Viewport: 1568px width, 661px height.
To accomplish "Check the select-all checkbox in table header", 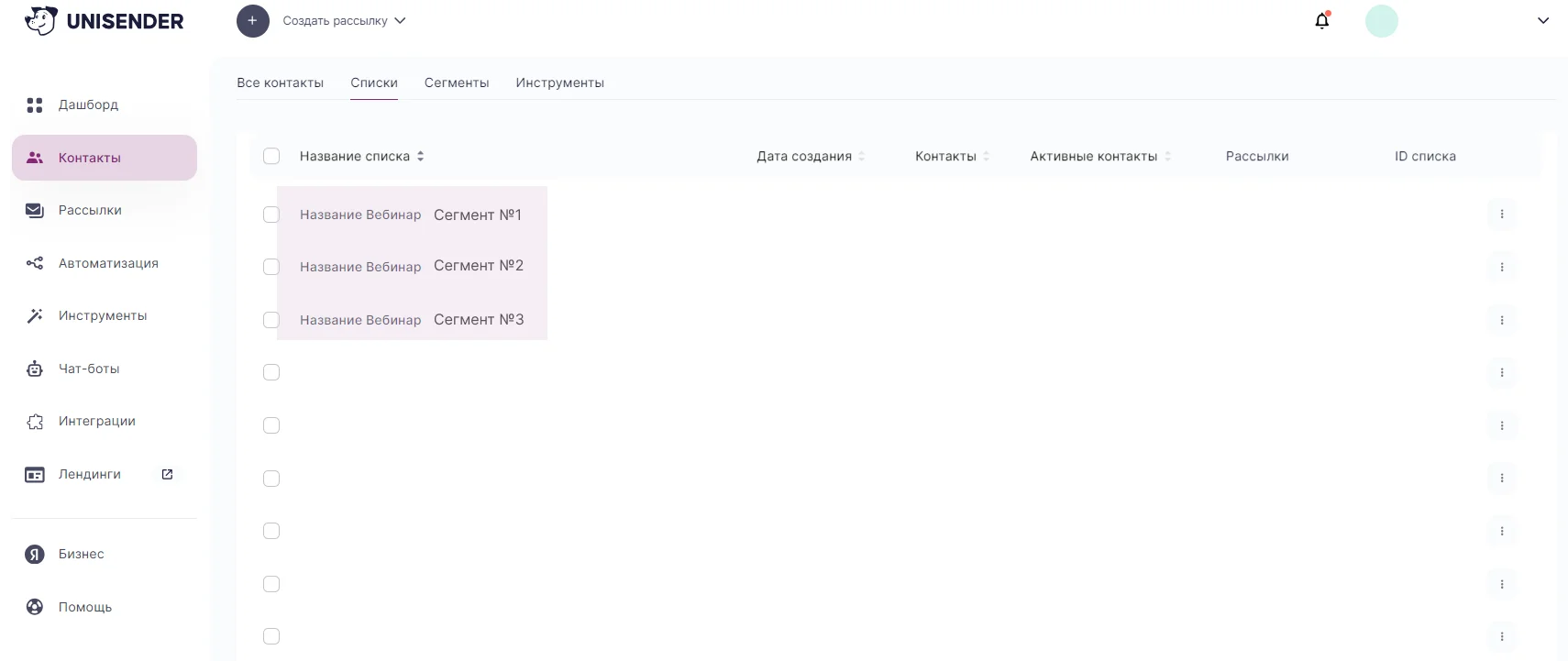I will [271, 156].
